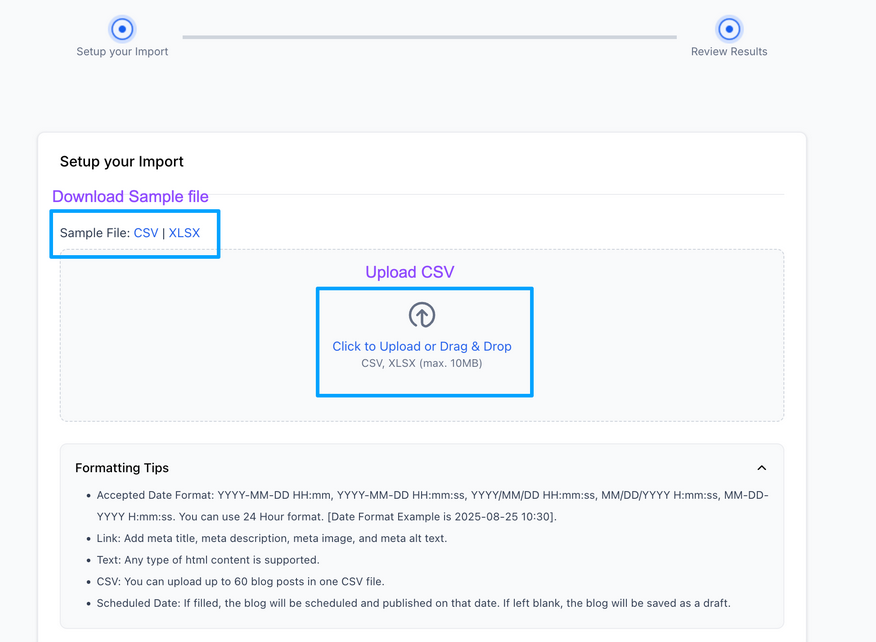Click the Download Sample file heading
This screenshot has width=876, height=642.
click(130, 196)
